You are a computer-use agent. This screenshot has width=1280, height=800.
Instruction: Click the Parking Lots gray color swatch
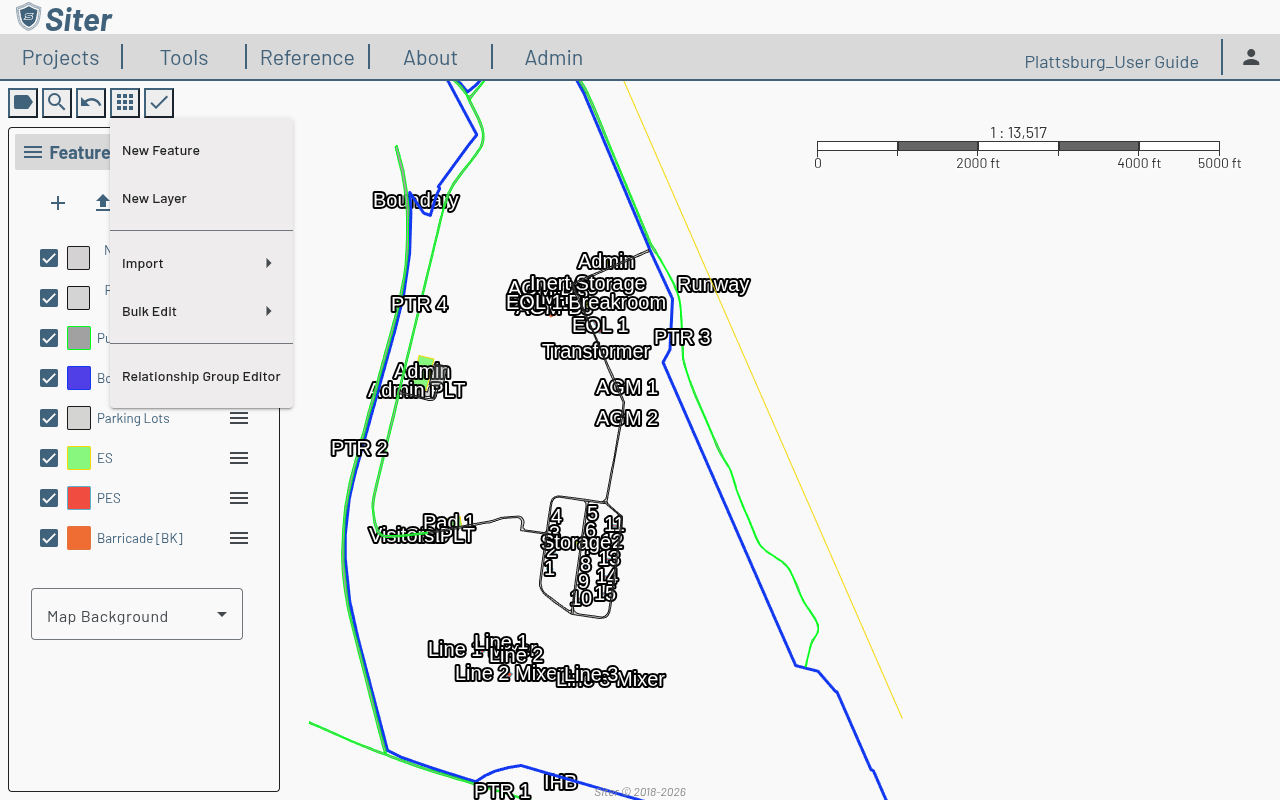pyautogui.click(x=79, y=418)
